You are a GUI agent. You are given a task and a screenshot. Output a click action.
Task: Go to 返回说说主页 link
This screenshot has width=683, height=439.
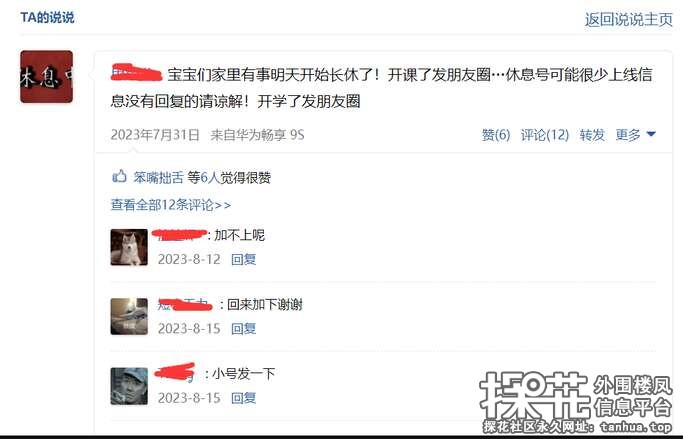(x=629, y=20)
